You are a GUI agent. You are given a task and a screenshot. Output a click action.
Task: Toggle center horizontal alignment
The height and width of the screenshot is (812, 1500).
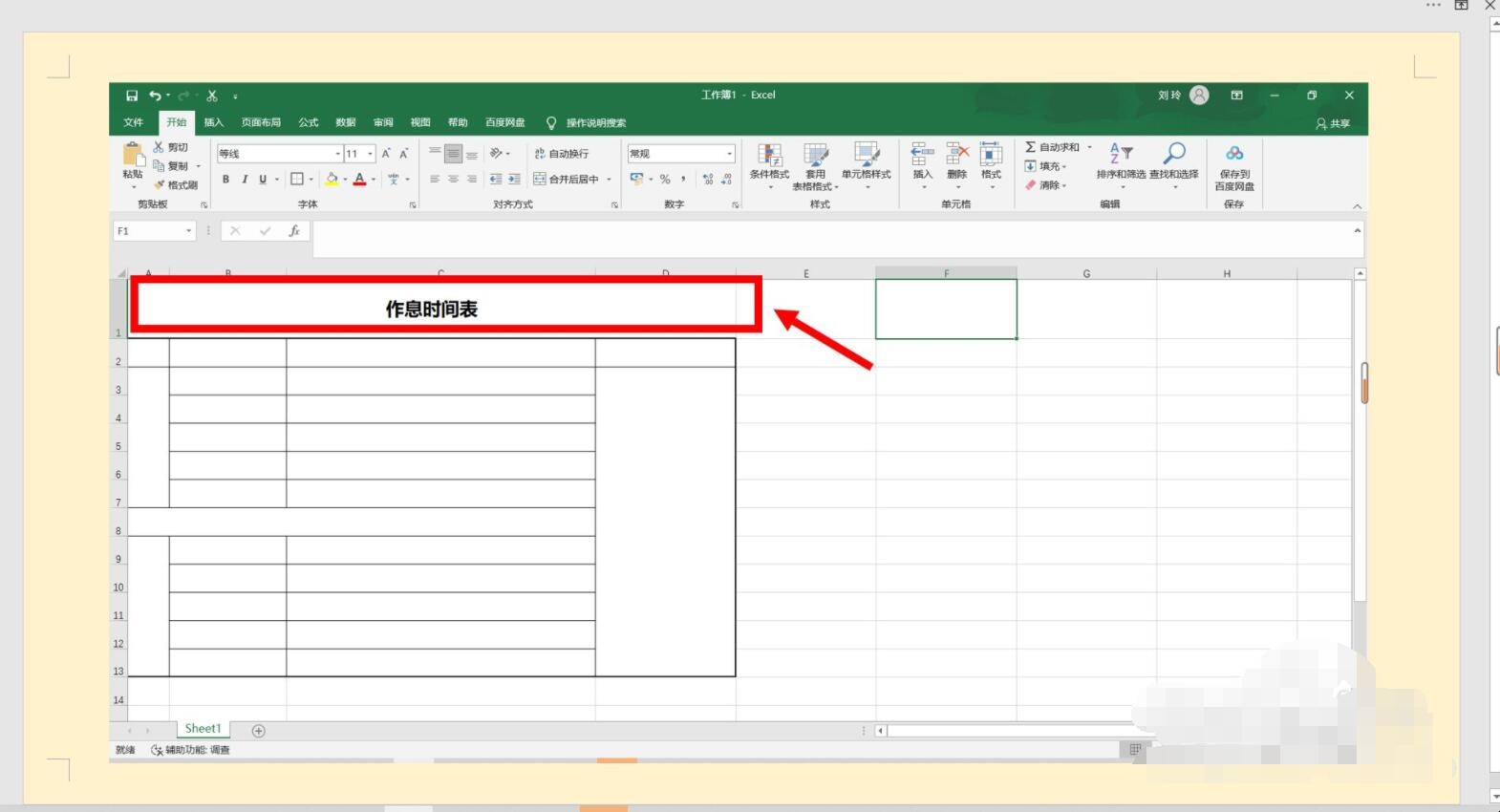click(x=453, y=180)
